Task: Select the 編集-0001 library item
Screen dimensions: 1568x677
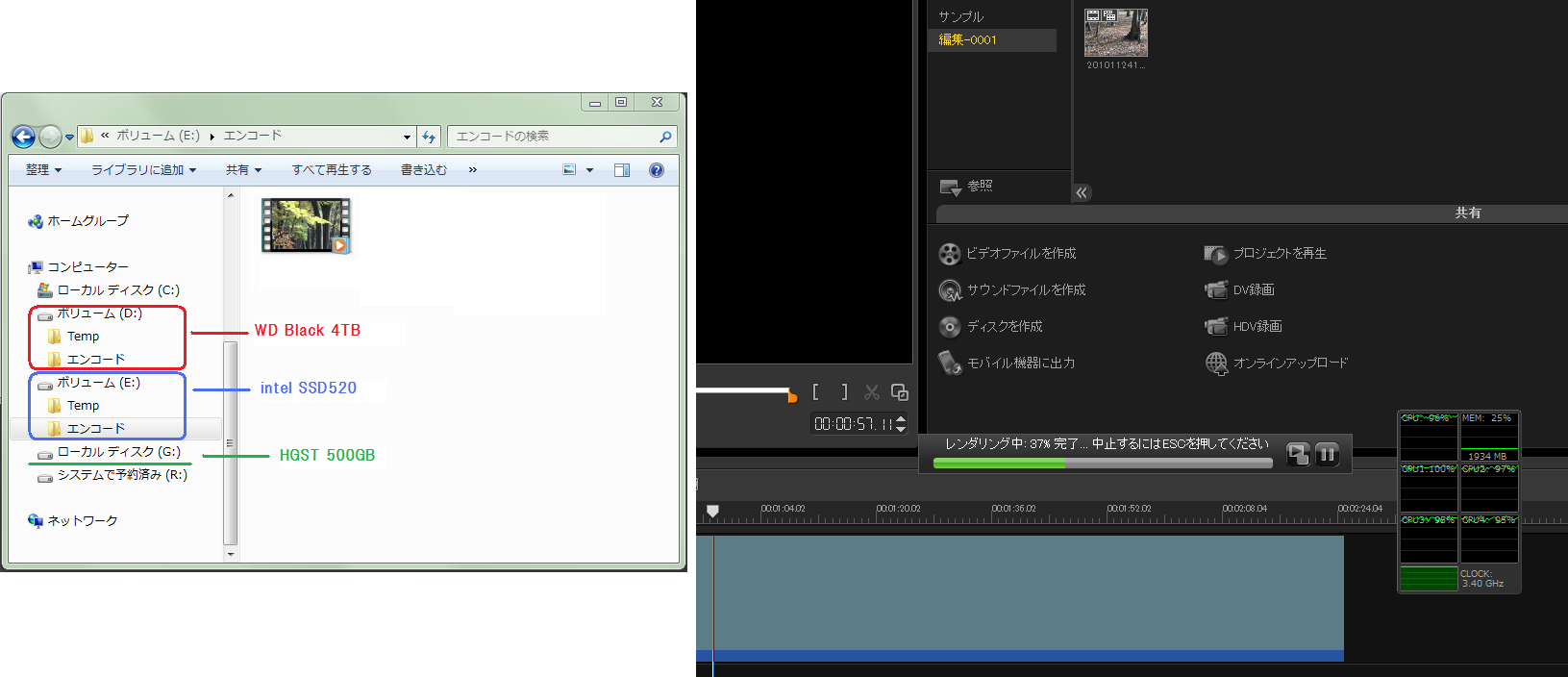Action: coord(968,40)
